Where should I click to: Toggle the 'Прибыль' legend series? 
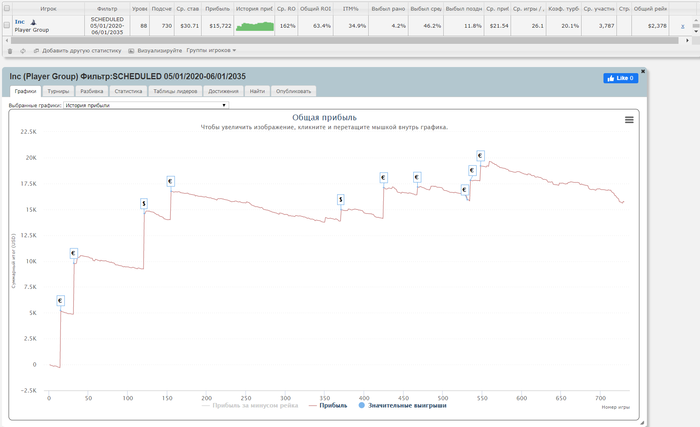coord(328,406)
